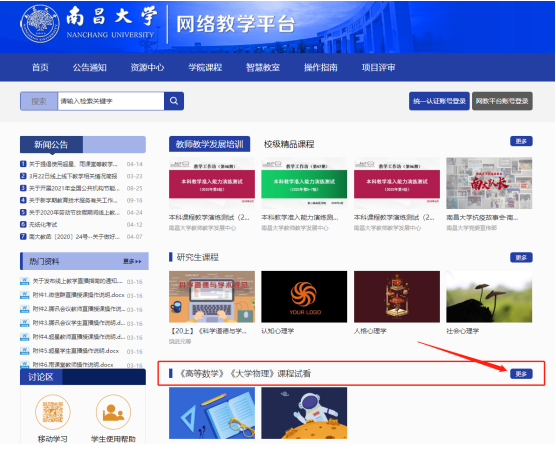
Task: Open the 智慧教室 navigation menu item
Action: pyautogui.click(x=263, y=67)
